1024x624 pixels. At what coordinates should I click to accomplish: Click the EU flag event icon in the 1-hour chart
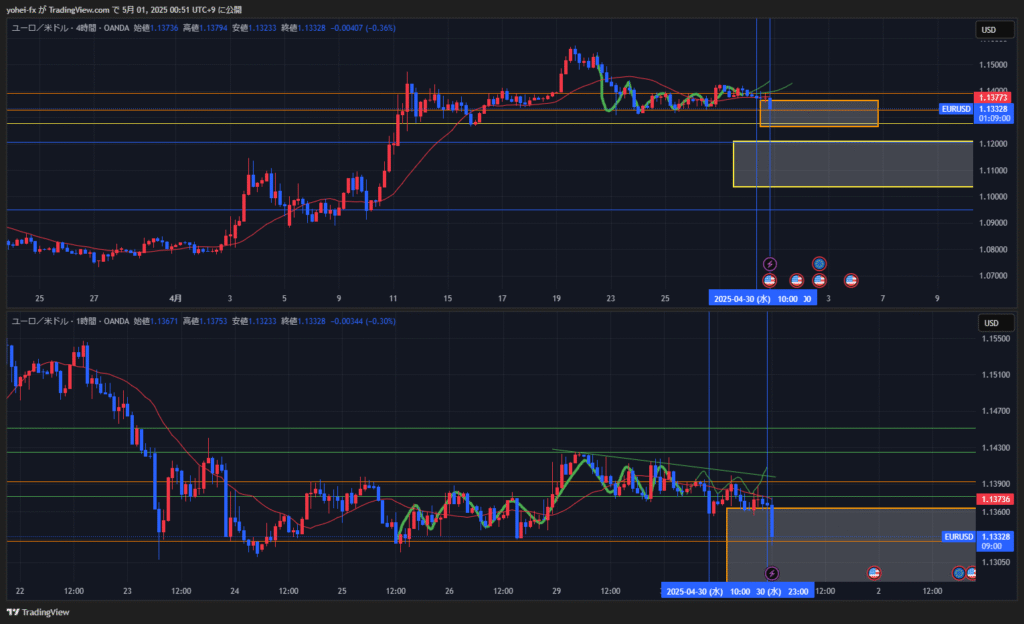click(959, 573)
